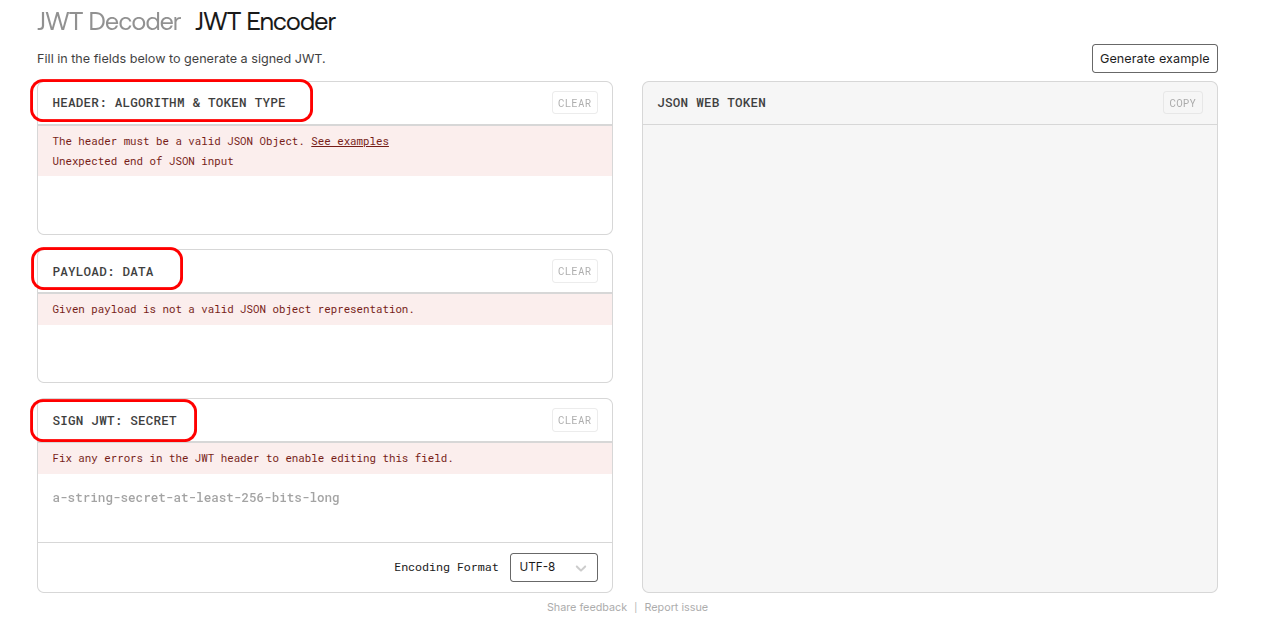Image resolution: width=1264 pixels, height=639 pixels.
Task: Select the JWT Encoder tab
Action: point(265,22)
